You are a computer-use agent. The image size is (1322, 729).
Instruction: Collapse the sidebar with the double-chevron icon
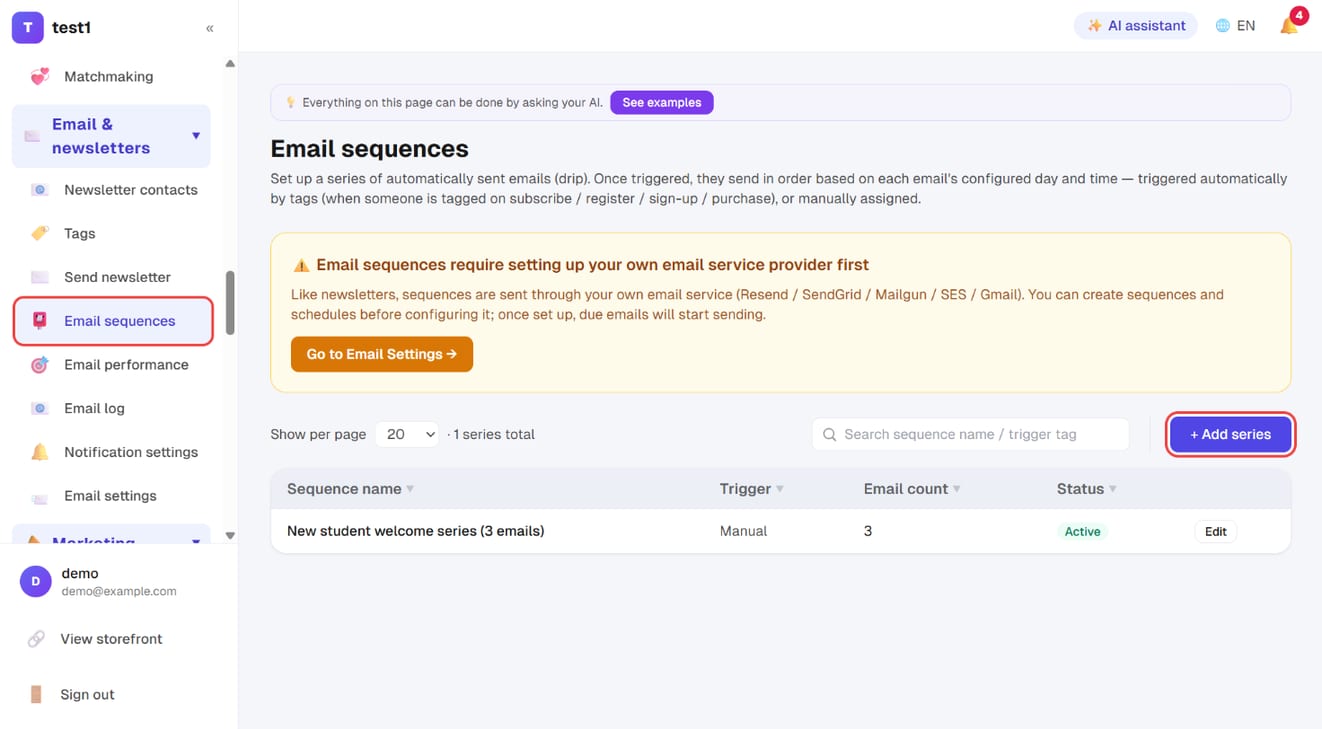(x=209, y=28)
